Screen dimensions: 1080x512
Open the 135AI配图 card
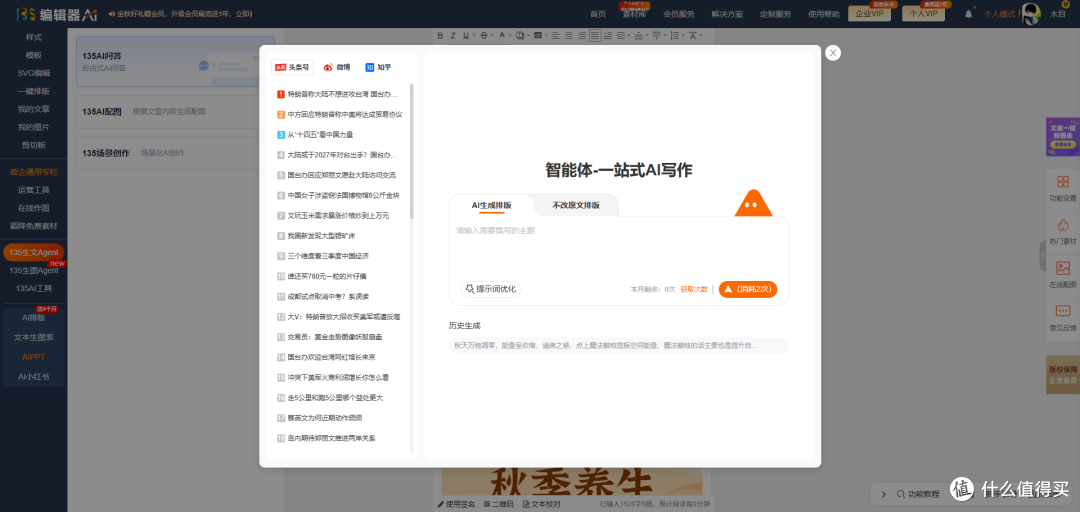pos(176,111)
